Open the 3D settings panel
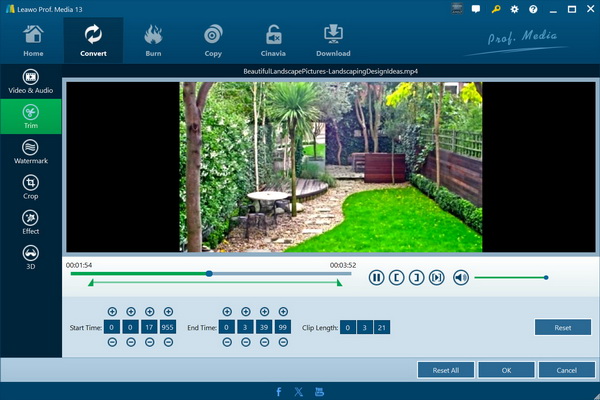This screenshot has width=600, height=400. click(31, 258)
